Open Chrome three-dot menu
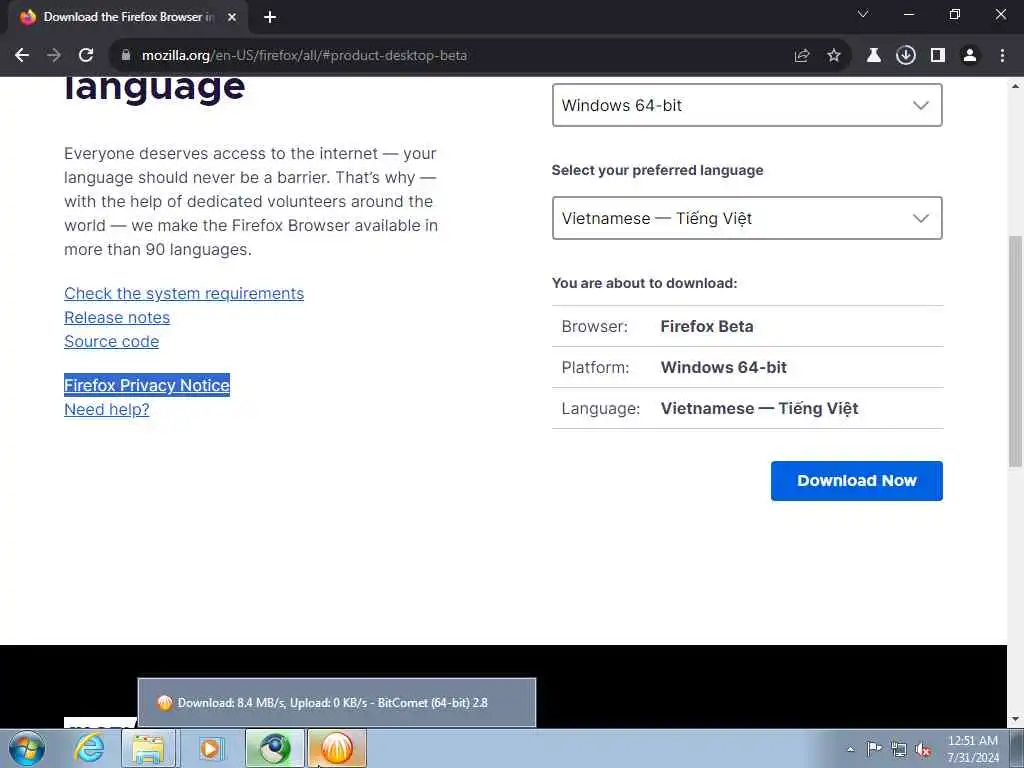This screenshot has height=768, width=1024. point(1002,56)
